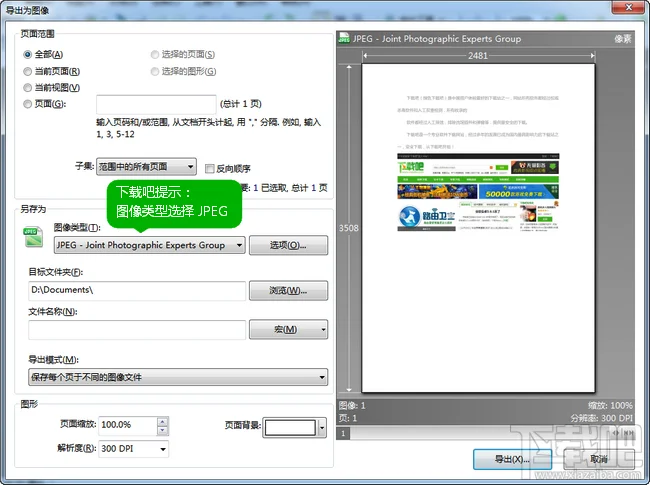This screenshot has height=485, width=650.
Task: Click the (总计 1 页) text
Action: (x=240, y=104)
